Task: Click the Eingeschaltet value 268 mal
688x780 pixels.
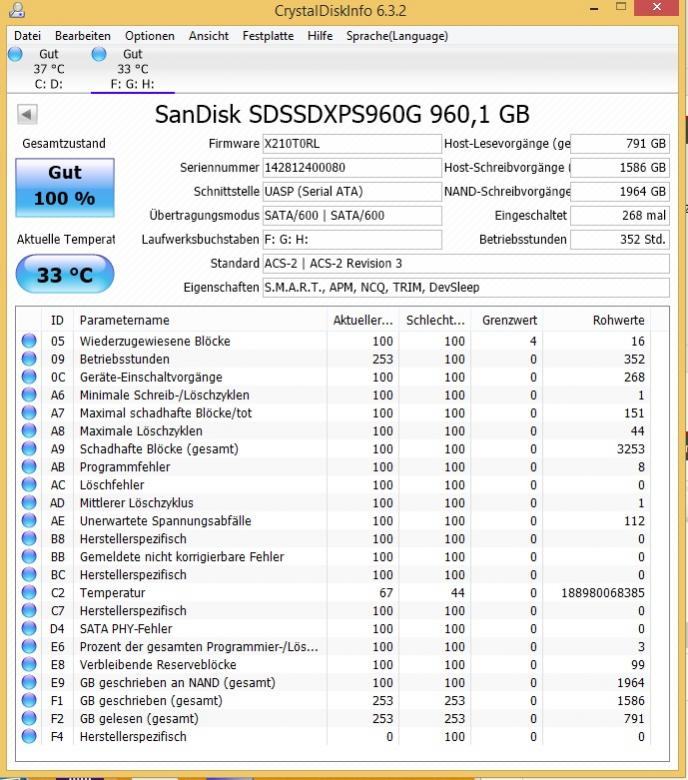Action: (619, 215)
